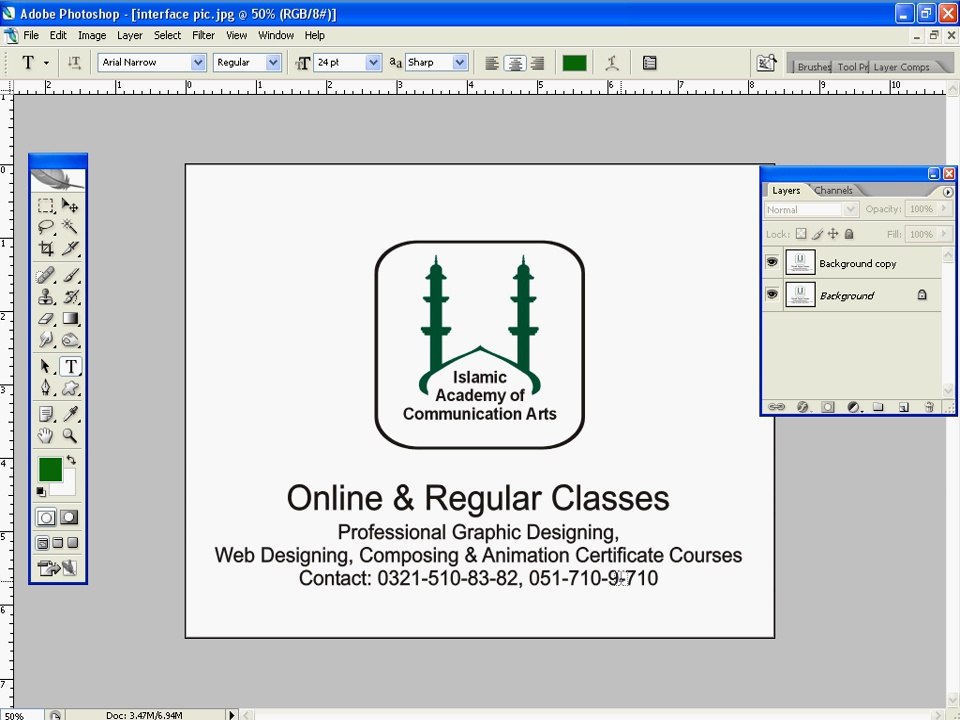
Task: Select the Brush tool
Action: 70,276
